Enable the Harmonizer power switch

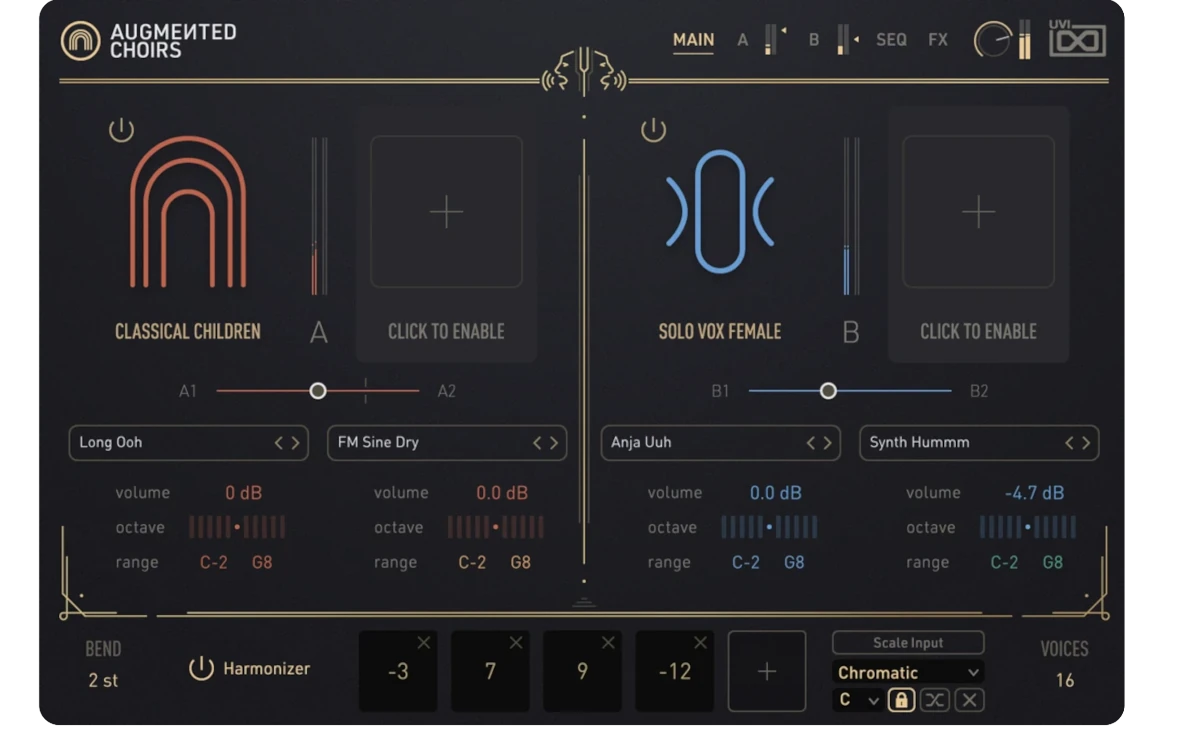tap(201, 669)
